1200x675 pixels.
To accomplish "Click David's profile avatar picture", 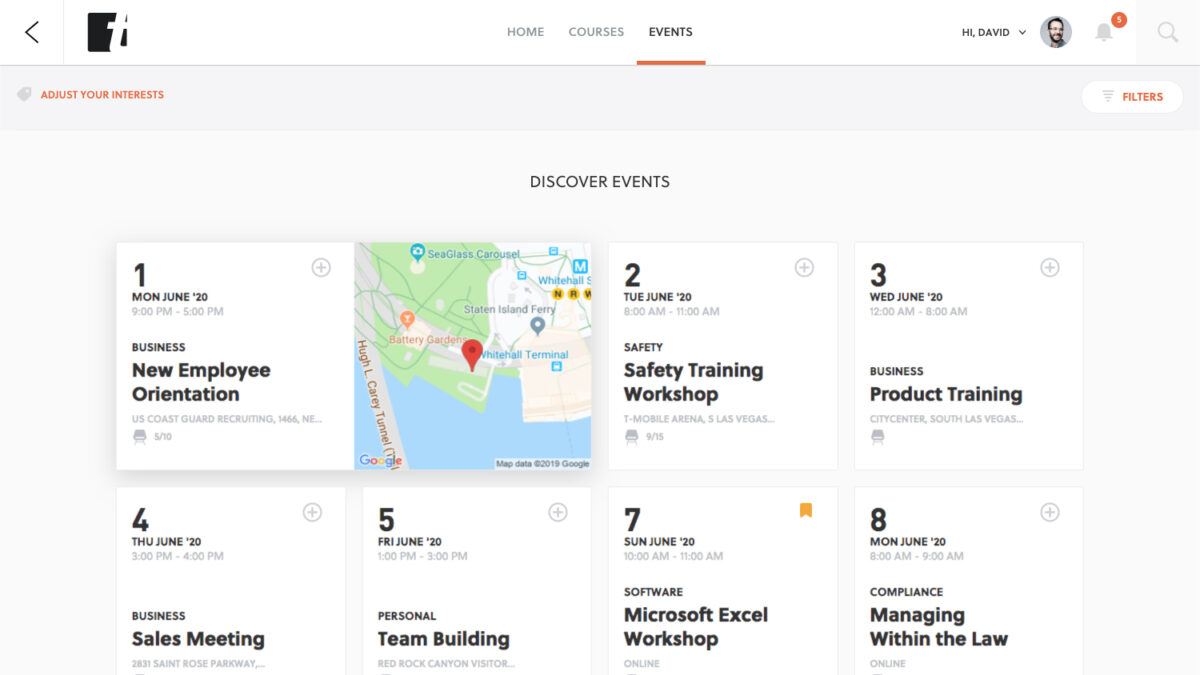I will coord(1056,32).
